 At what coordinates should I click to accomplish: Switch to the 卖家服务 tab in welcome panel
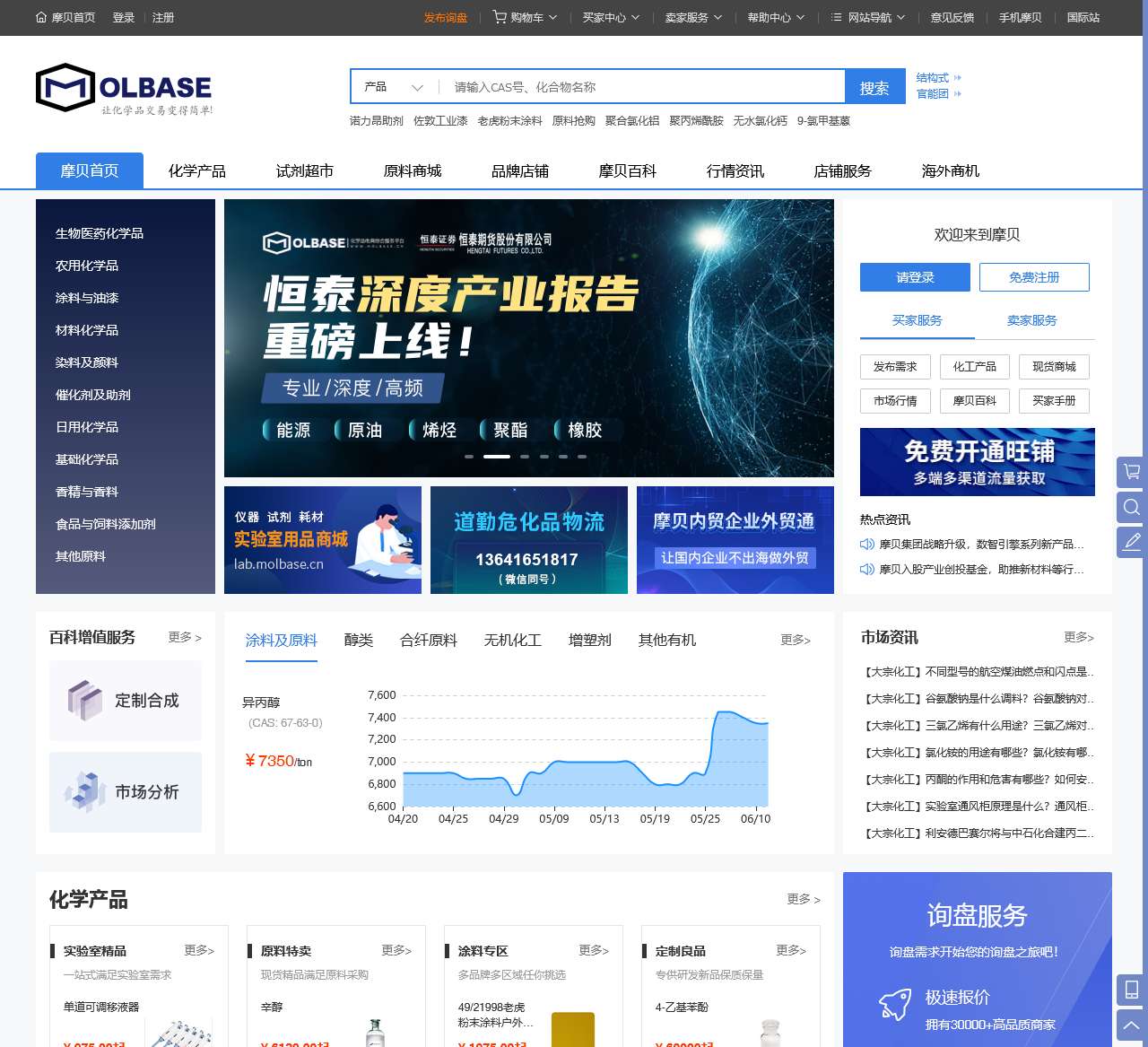point(1031,320)
